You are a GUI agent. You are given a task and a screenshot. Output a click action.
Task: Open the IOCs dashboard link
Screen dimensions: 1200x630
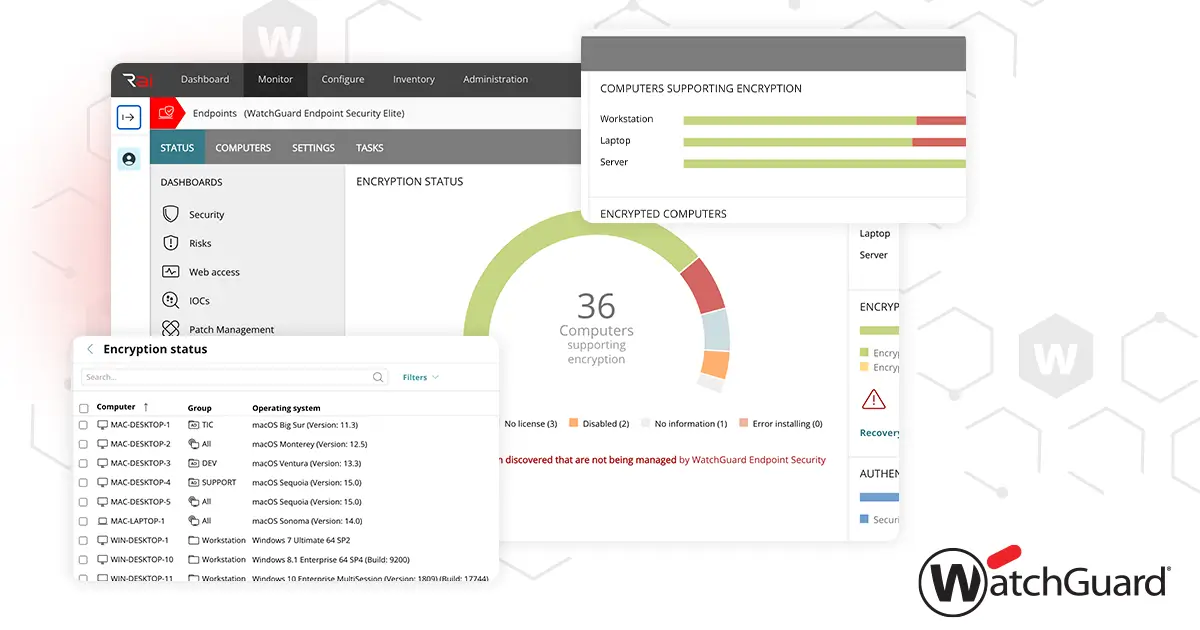(199, 301)
